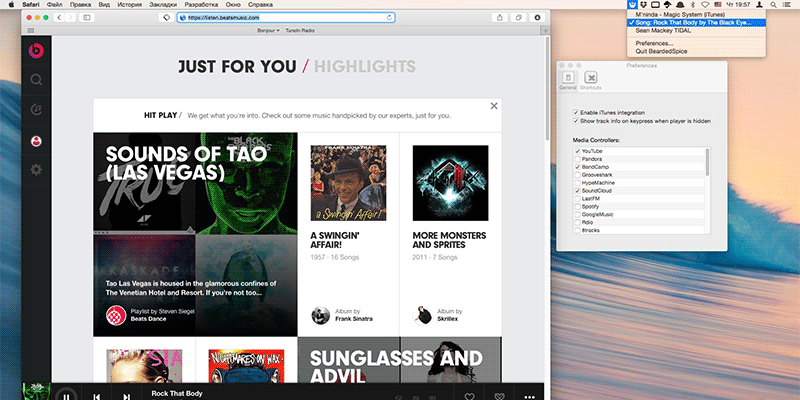Viewport: 800px width, 400px height.
Task: Uncheck YouTube media controller
Action: (x=578, y=152)
